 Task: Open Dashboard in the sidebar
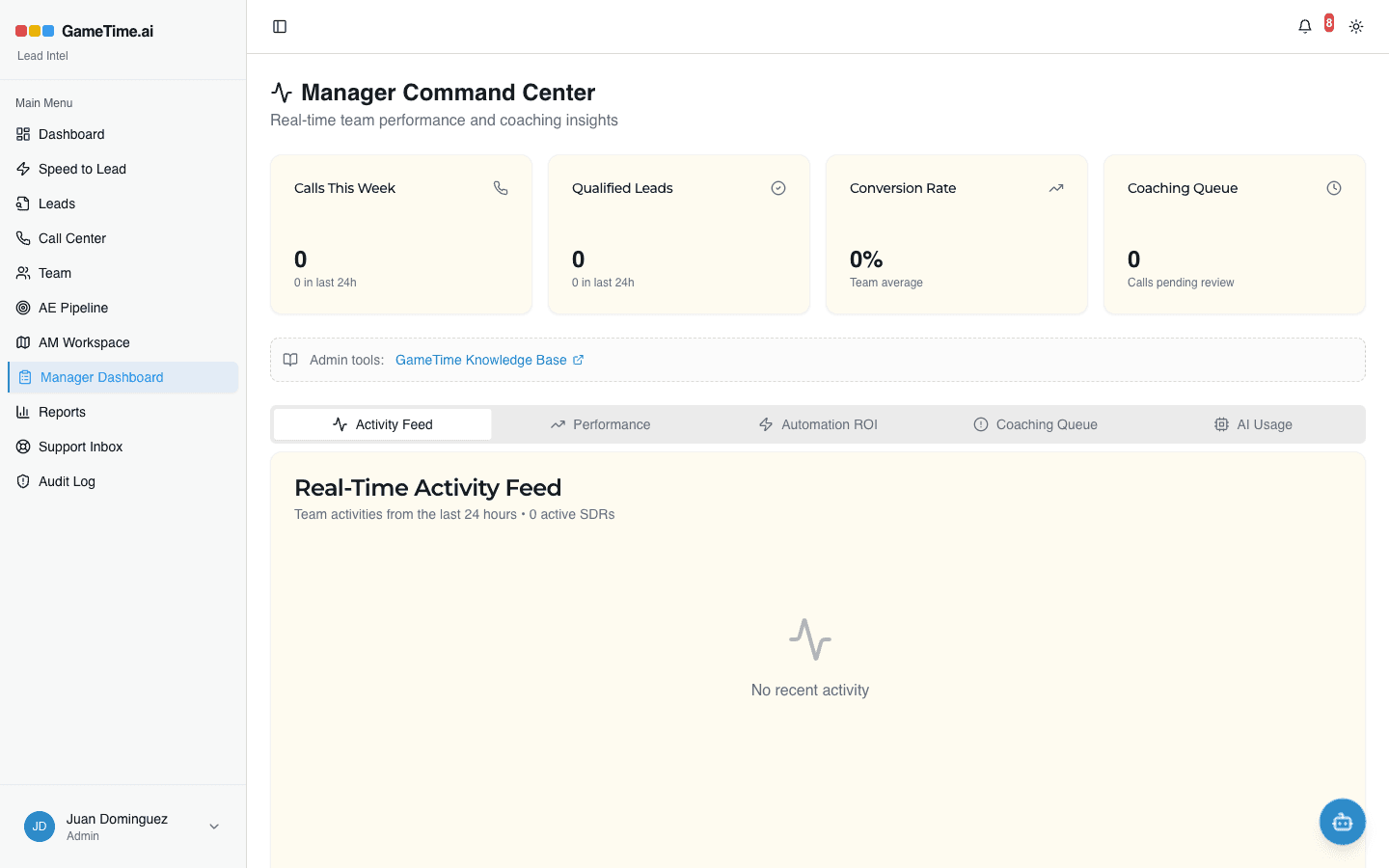(123, 134)
